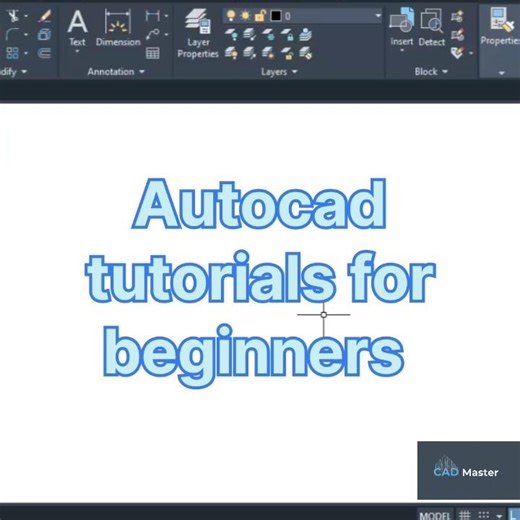Select the Trim tool in Modify panel
This screenshot has width=520, height=520.
tap(13, 16)
